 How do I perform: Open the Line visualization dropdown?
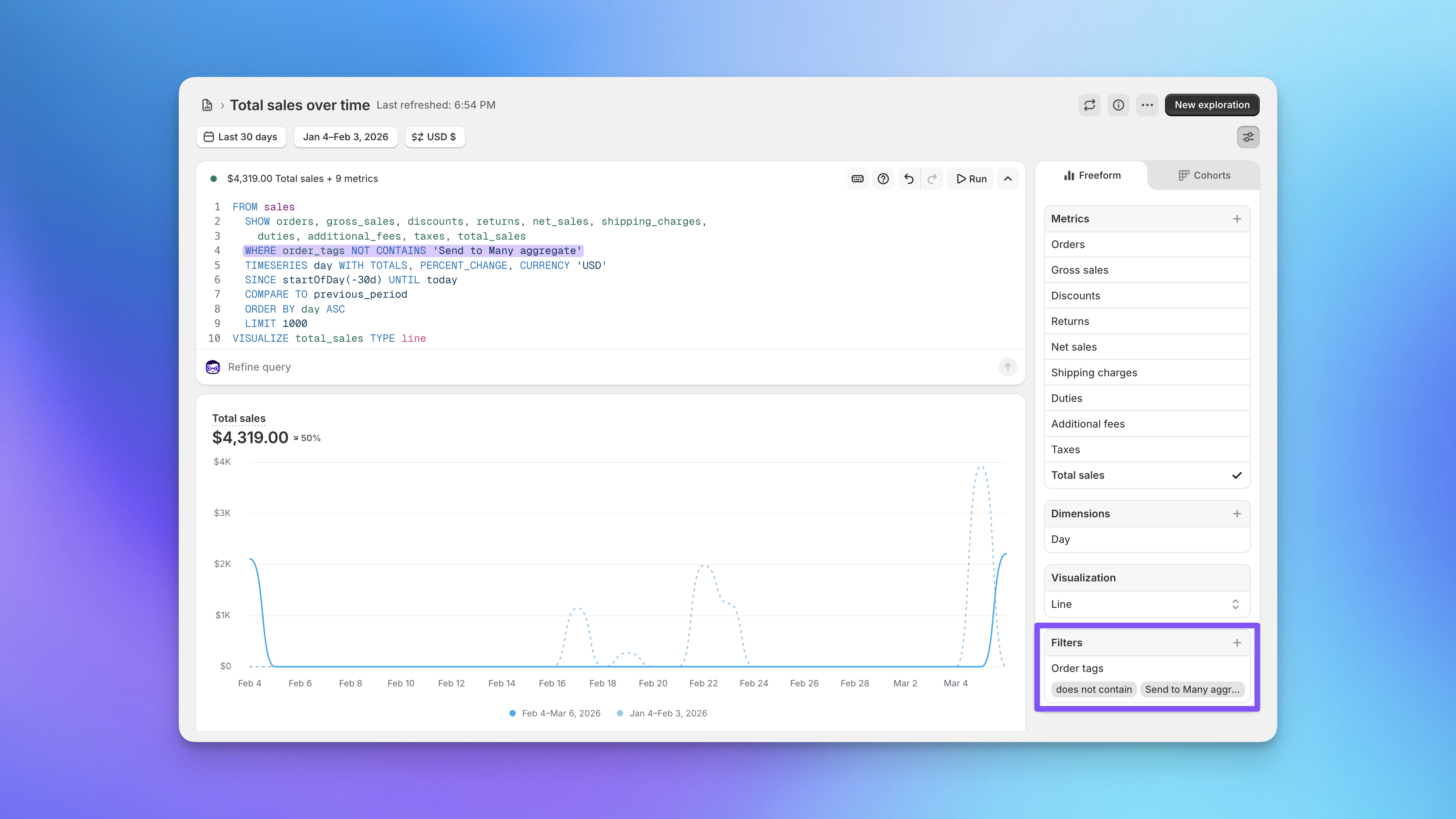click(x=1146, y=604)
